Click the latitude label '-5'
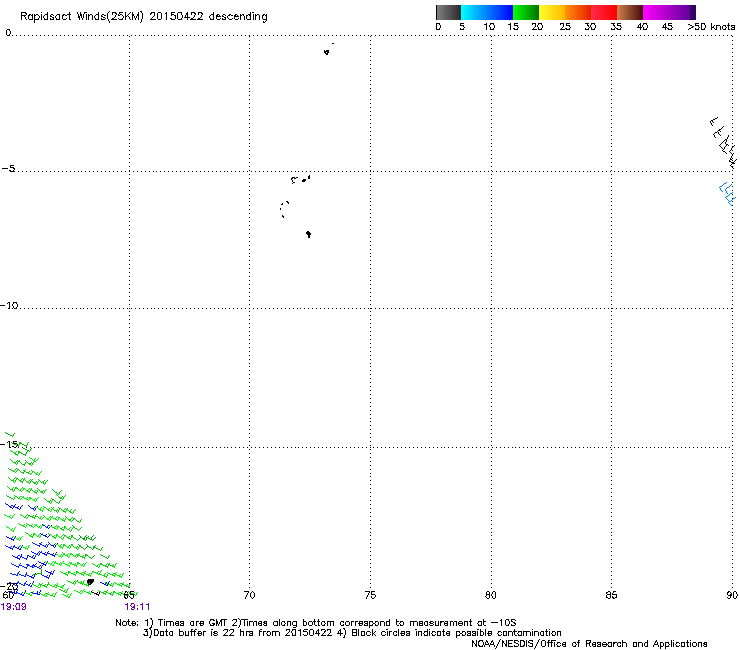The height and width of the screenshot is (650, 740). [x=8, y=168]
